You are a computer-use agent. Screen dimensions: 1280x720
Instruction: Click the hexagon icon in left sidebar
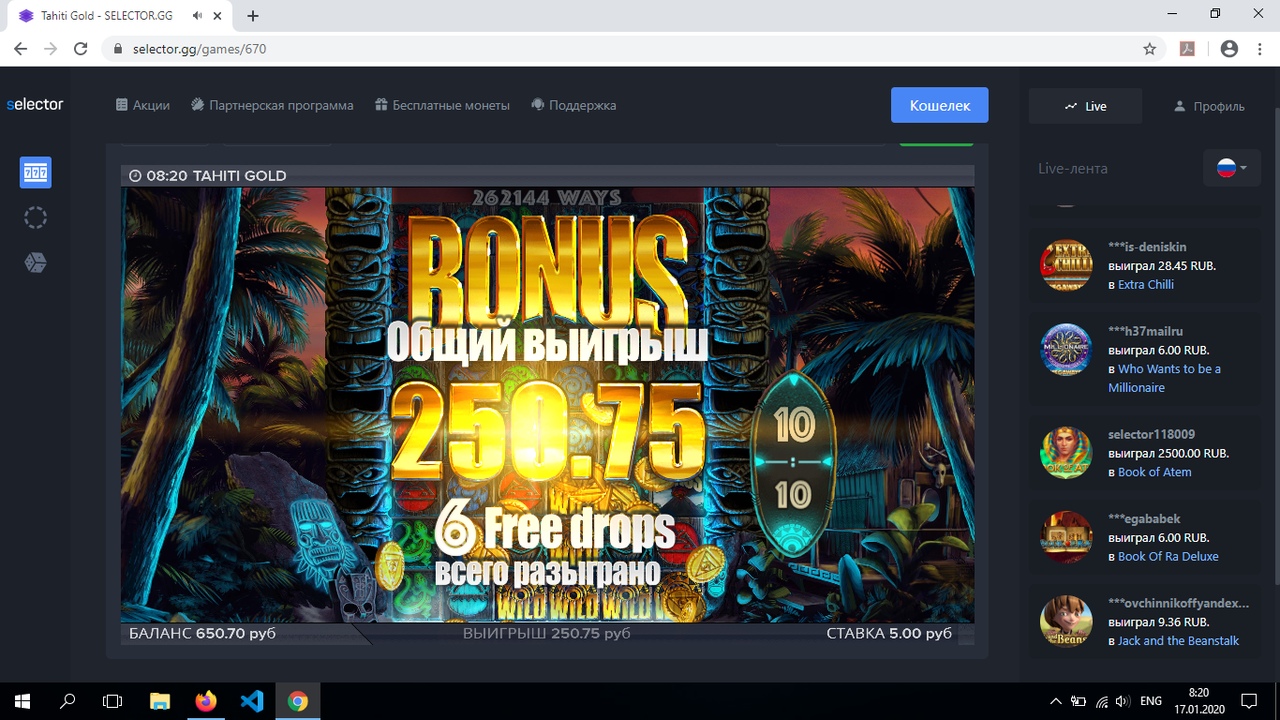tap(35, 263)
